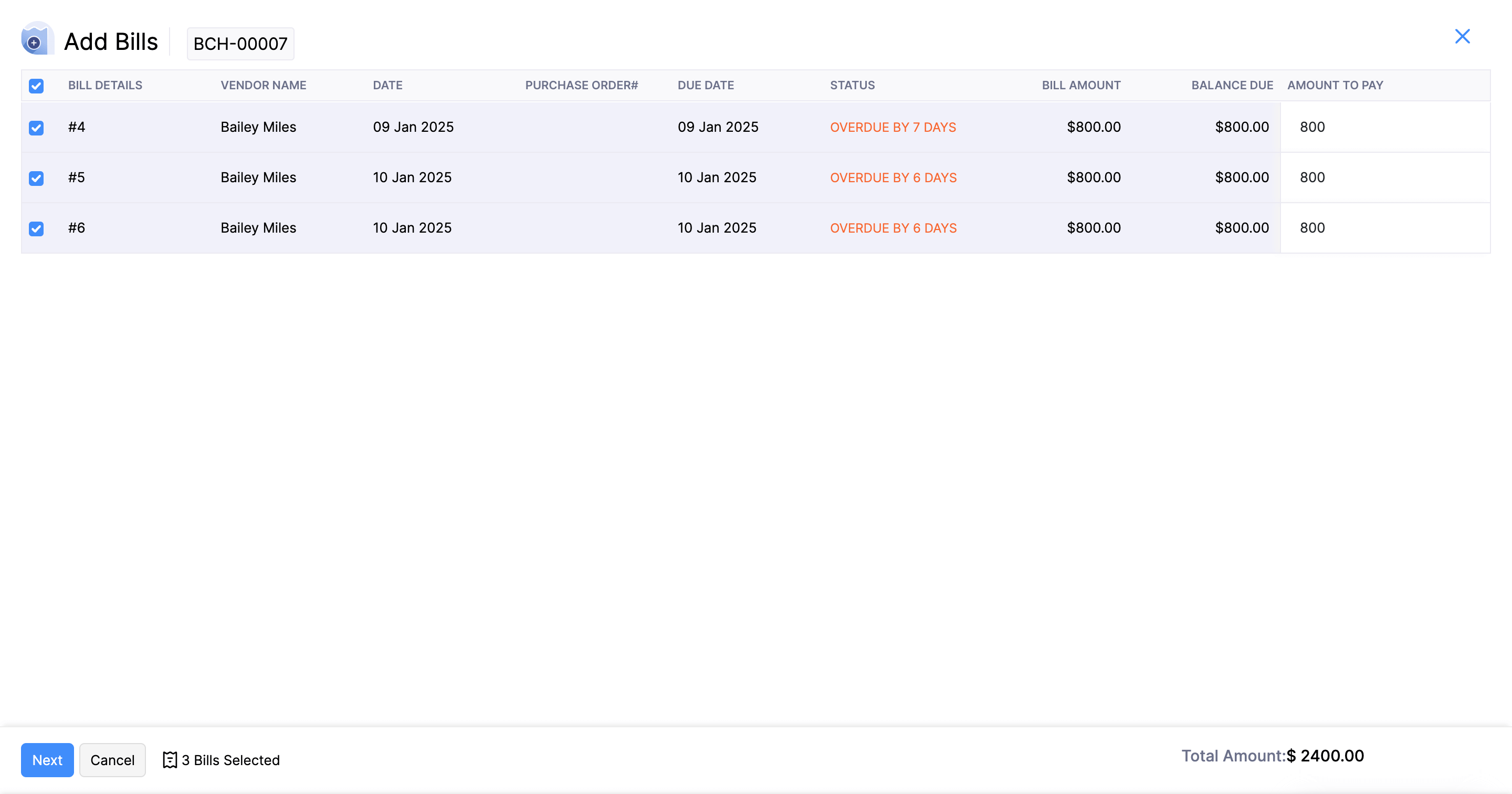Click the Cancel button
Viewport: 1512px width, 794px height.
click(112, 760)
